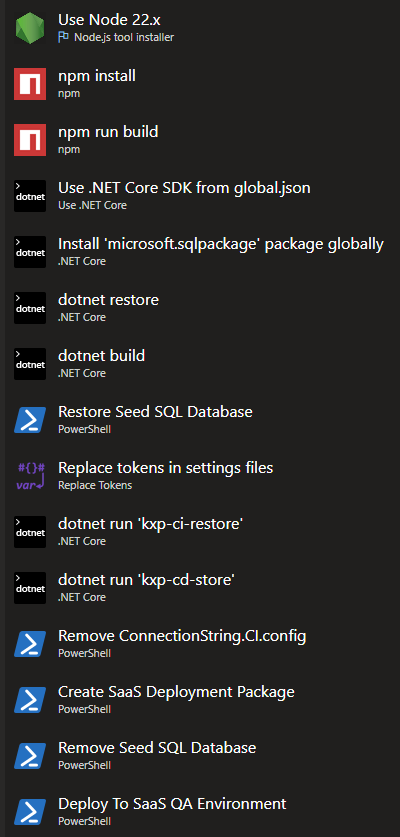Click the npm icon beside npm run build
The width and height of the screenshot is (400, 837).
click(x=30, y=140)
